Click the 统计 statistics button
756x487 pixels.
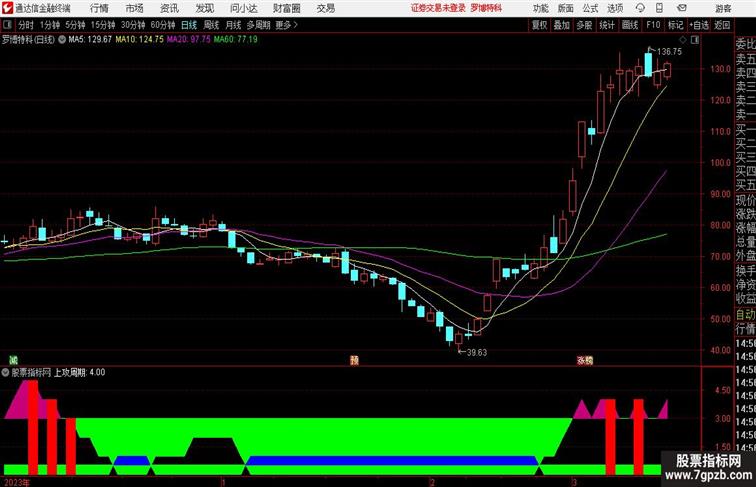click(607, 25)
